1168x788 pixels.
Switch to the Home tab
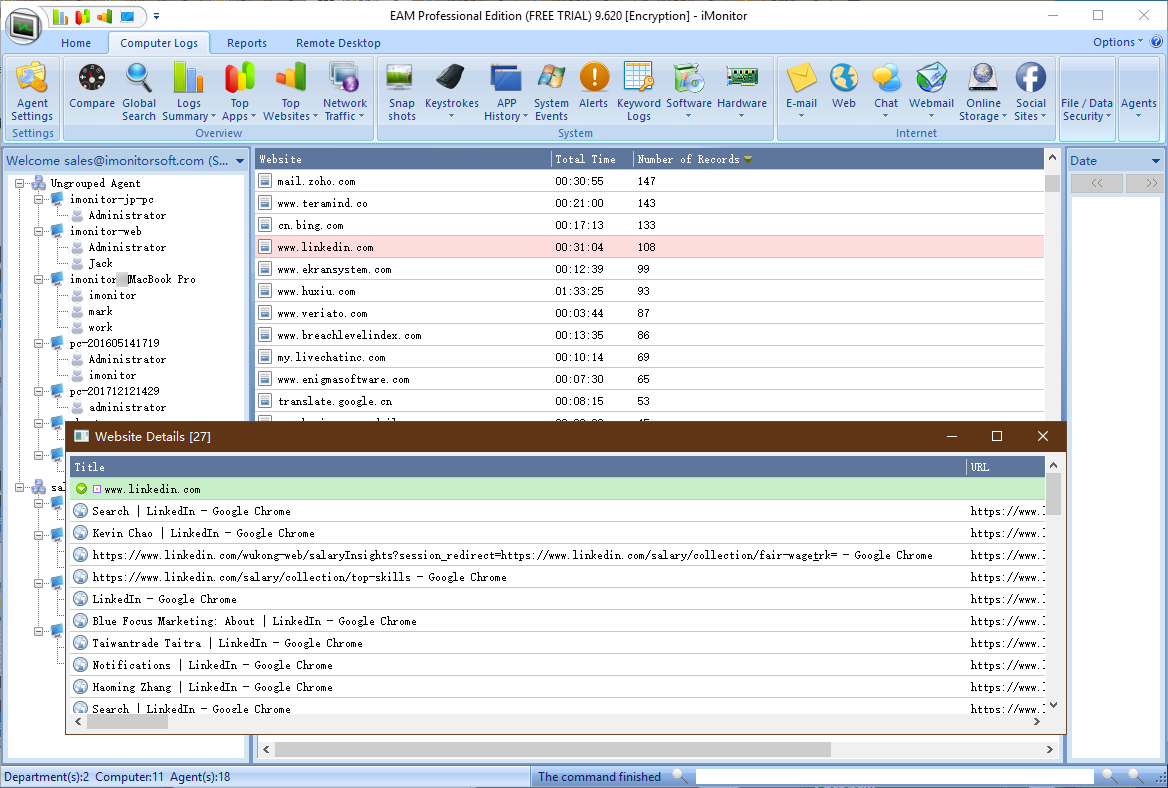pos(76,43)
